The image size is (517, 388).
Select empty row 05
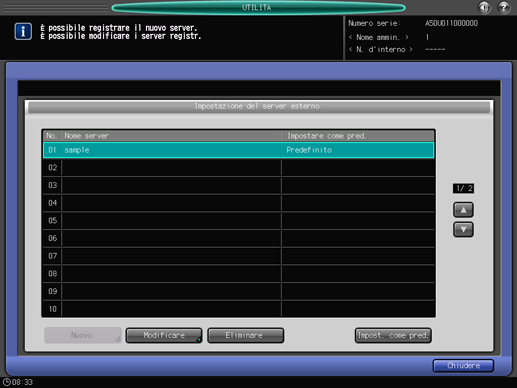coord(238,221)
